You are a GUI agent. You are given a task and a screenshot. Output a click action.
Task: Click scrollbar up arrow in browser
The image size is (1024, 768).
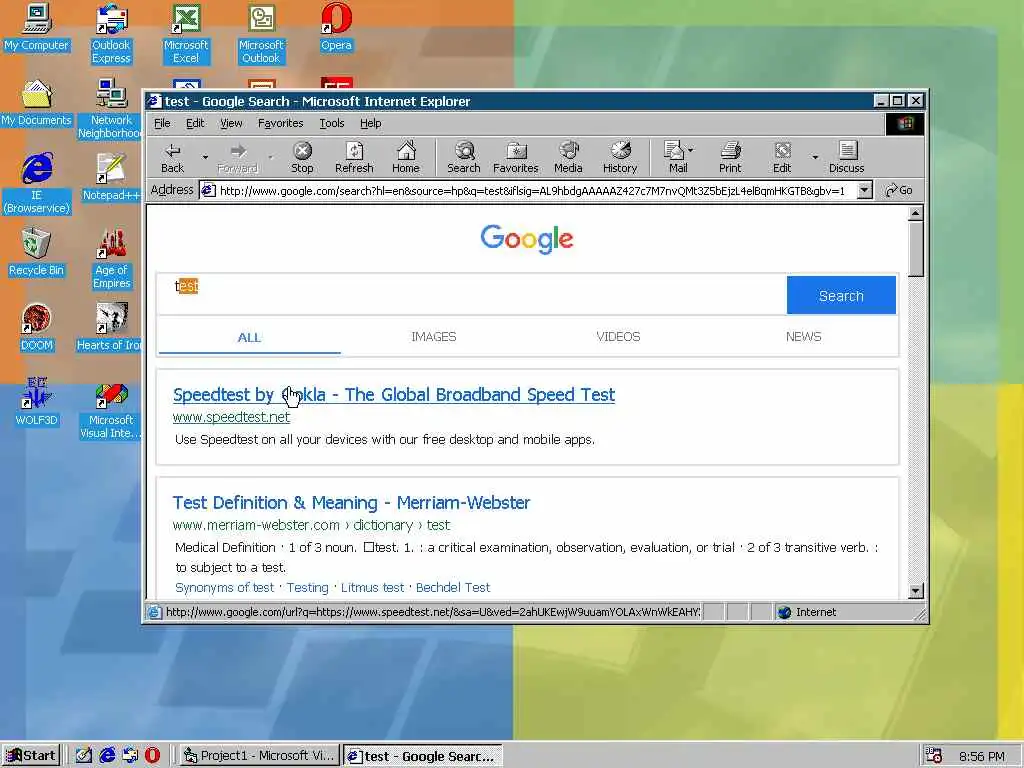click(916, 213)
